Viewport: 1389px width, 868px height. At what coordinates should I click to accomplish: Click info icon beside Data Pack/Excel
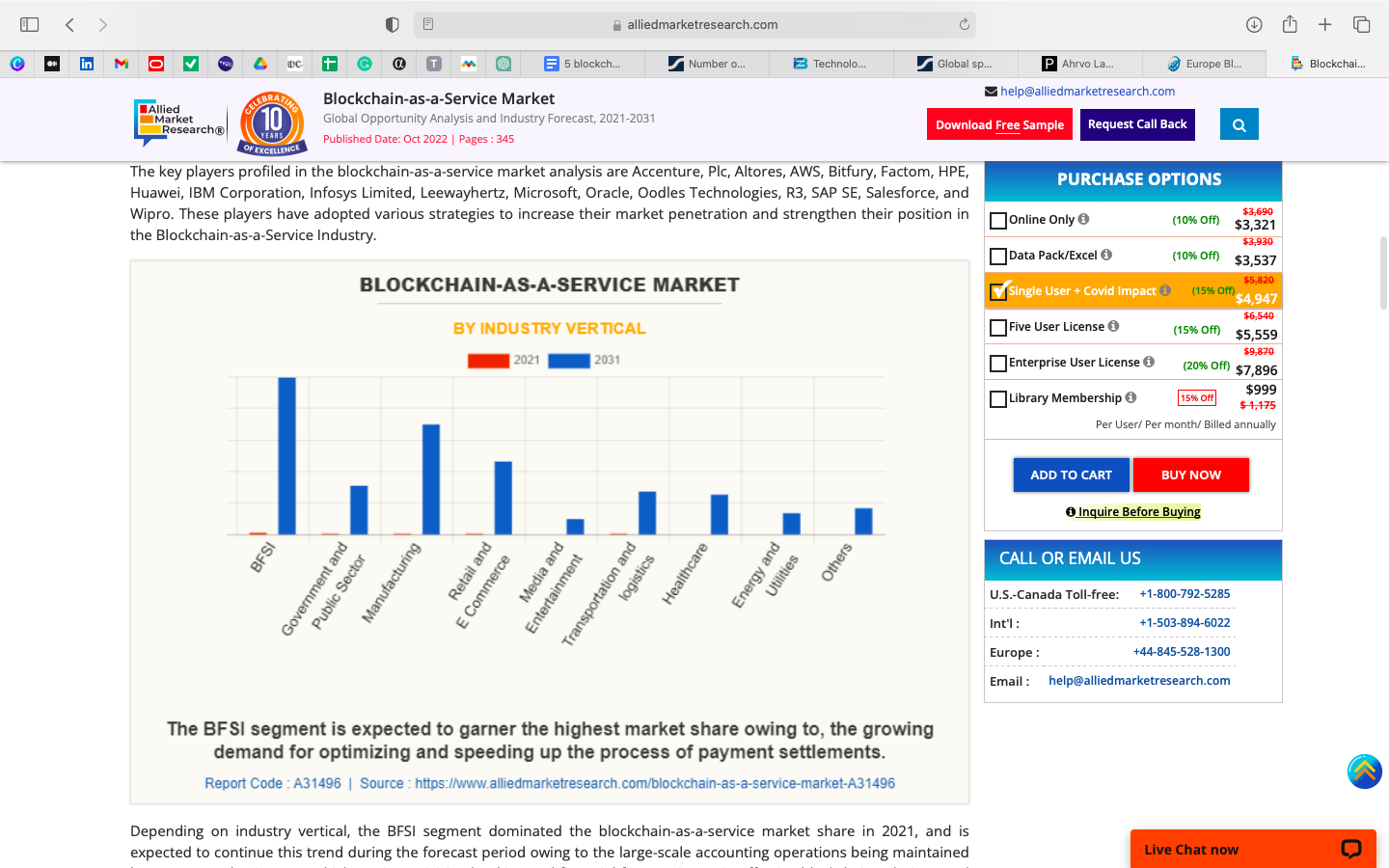(x=1106, y=255)
